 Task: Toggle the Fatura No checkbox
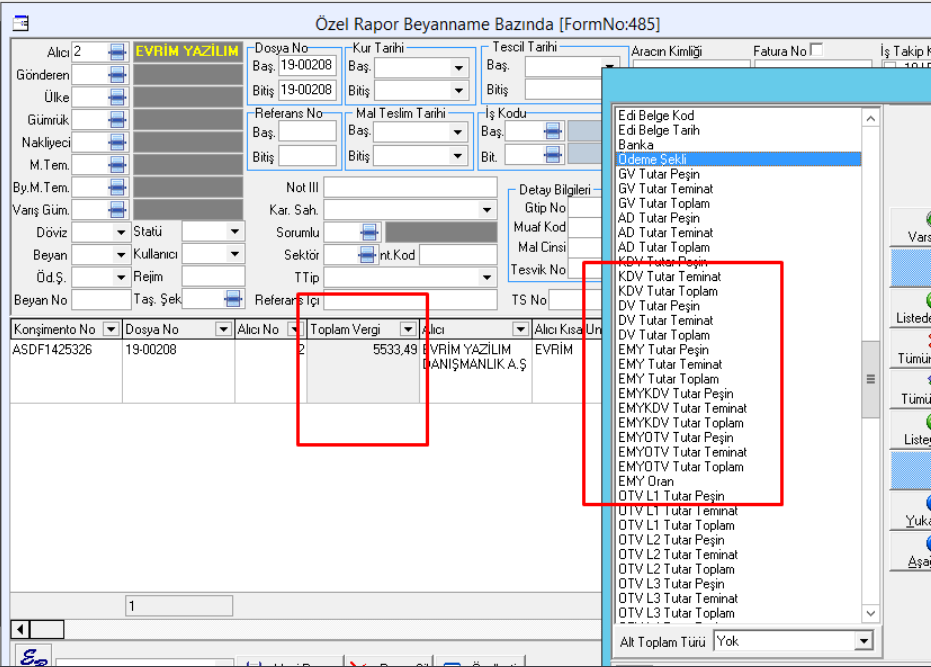click(817, 50)
